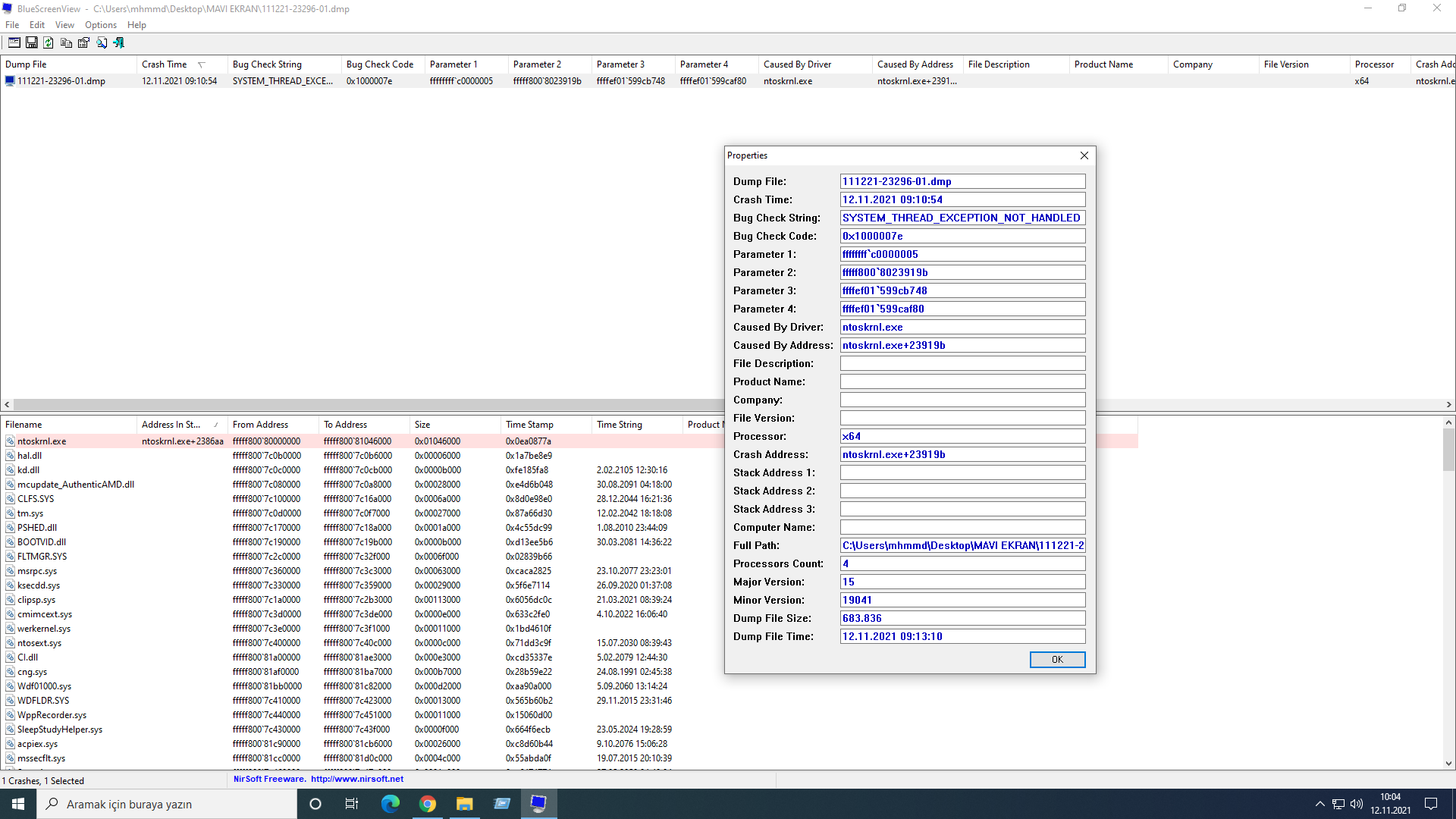Launch Microsoft Edge from the taskbar

tap(391, 804)
